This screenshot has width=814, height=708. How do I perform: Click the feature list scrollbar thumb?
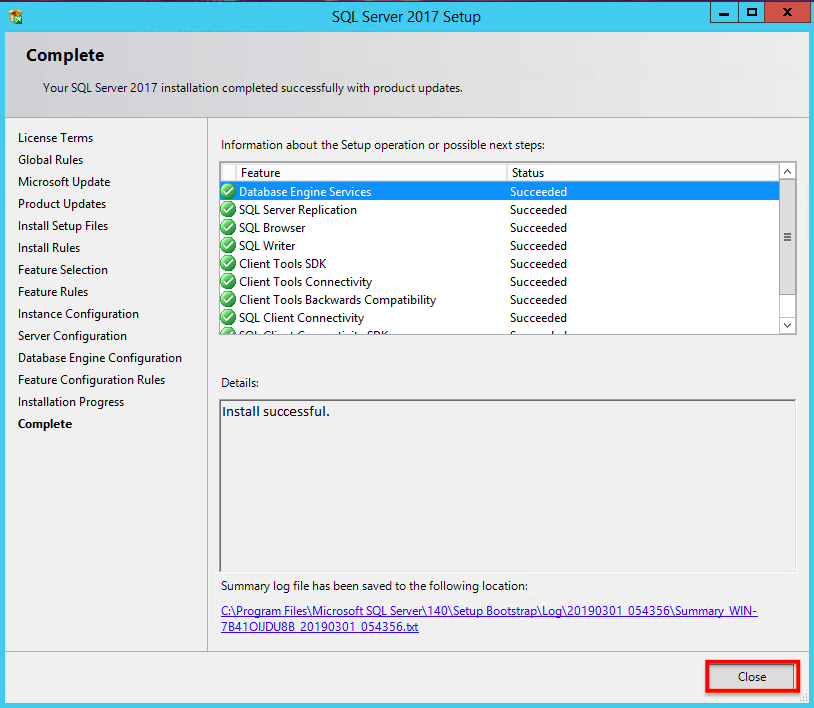pos(788,237)
